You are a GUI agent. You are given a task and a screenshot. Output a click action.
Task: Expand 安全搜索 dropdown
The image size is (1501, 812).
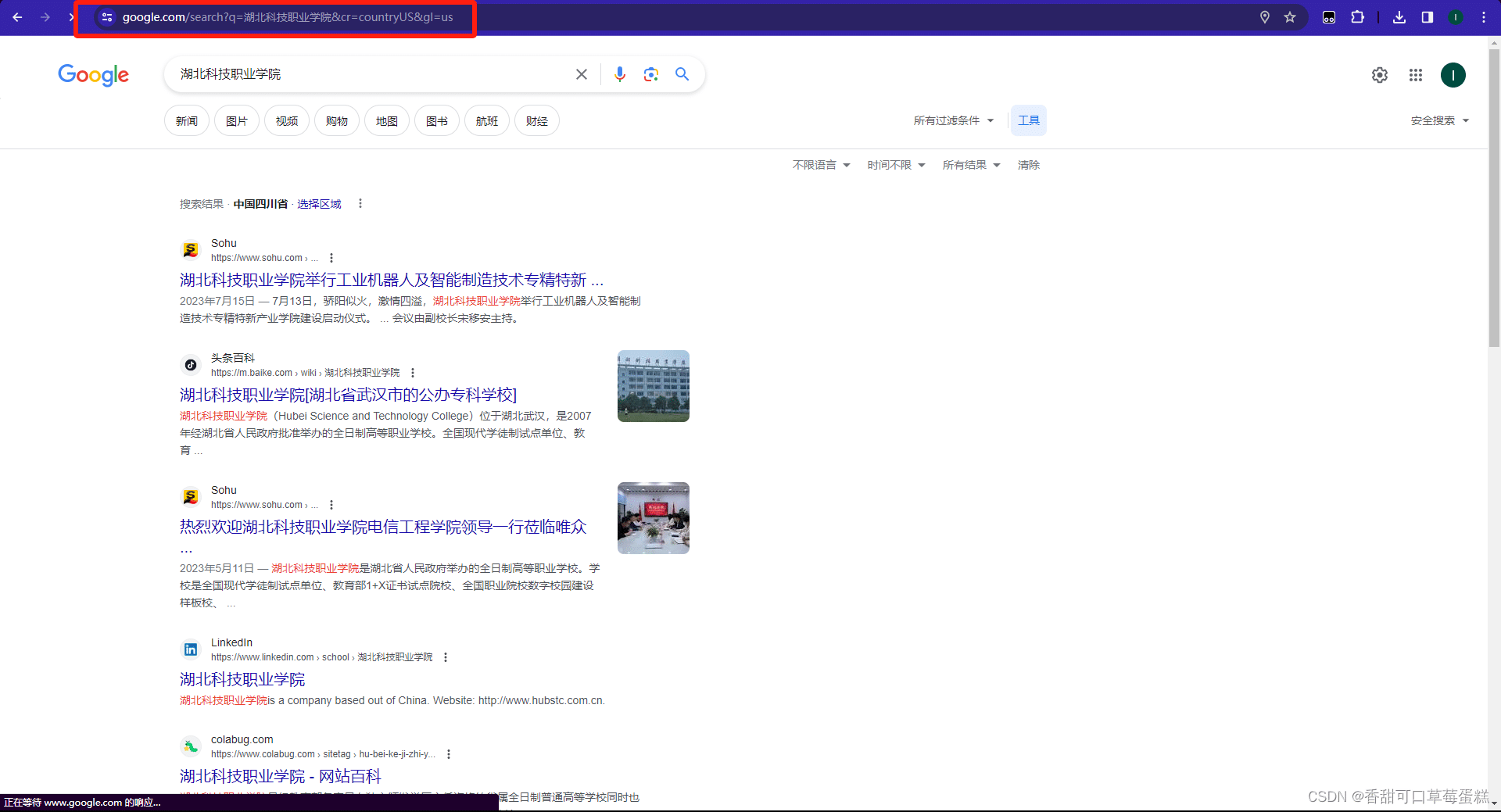[1440, 120]
